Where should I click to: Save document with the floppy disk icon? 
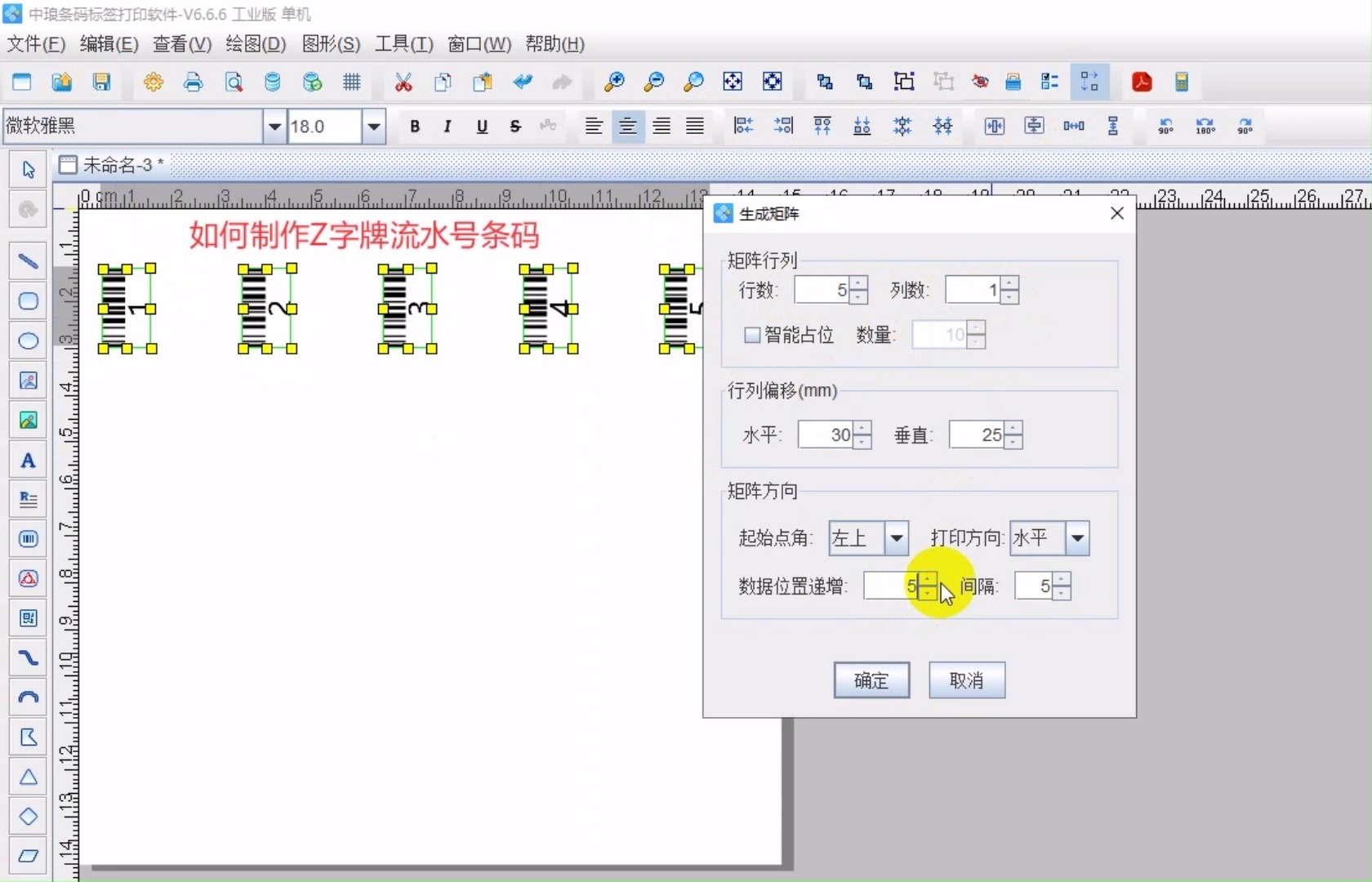coord(101,82)
